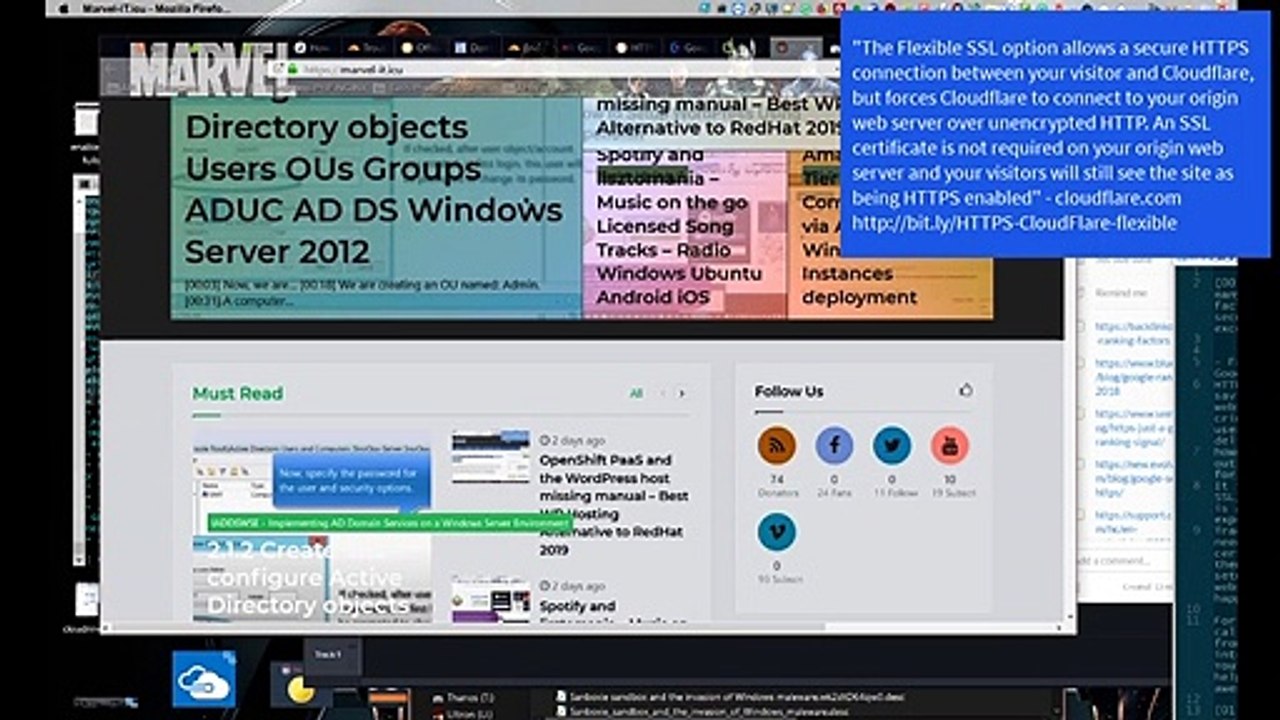Click the thumbs-up icon beside Follow Us
The height and width of the screenshot is (720, 1280).
coord(965,390)
